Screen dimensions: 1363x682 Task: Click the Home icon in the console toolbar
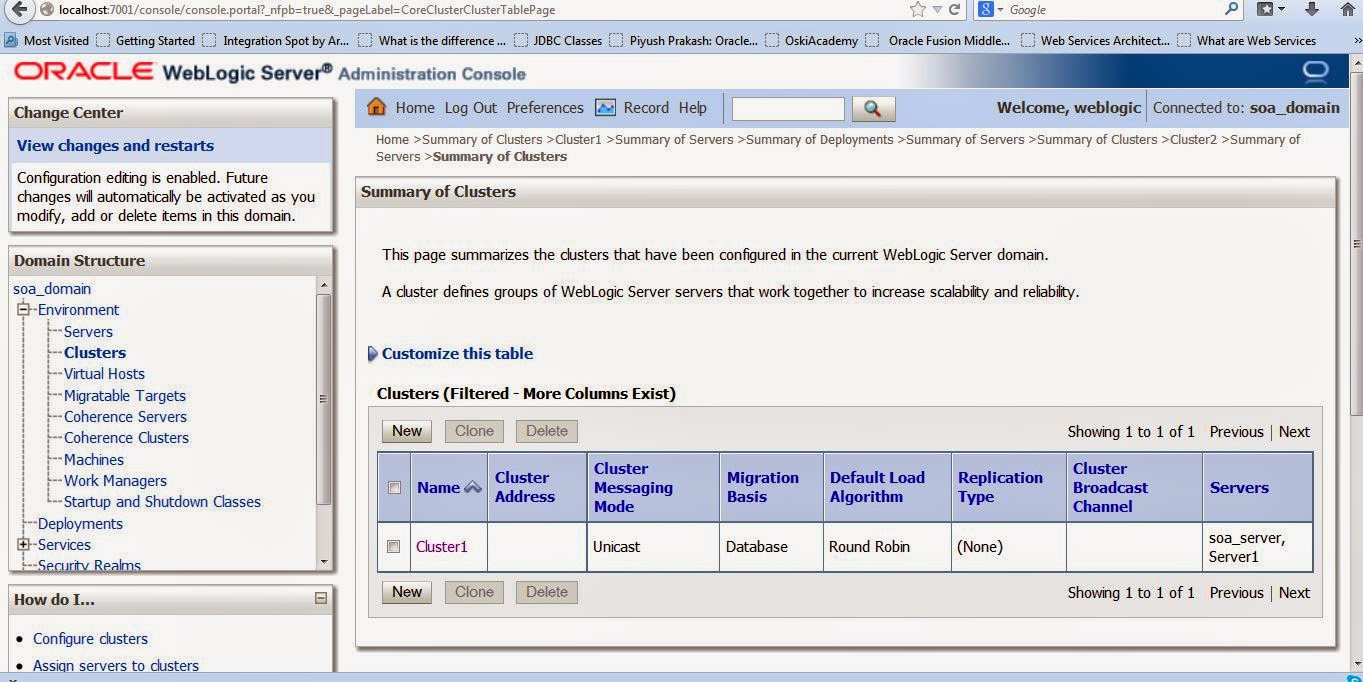(x=378, y=107)
